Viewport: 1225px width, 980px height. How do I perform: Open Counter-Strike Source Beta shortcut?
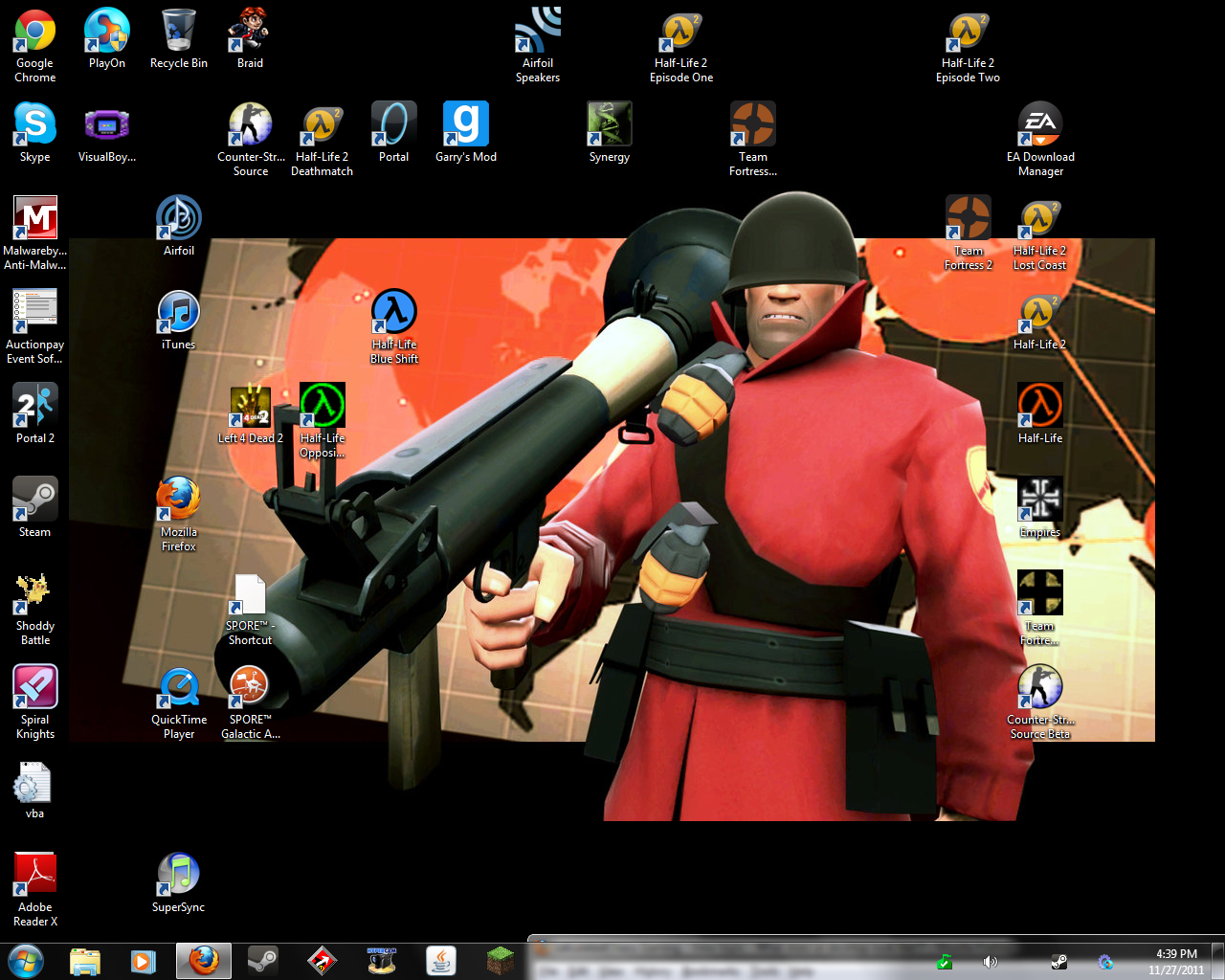tap(1040, 687)
